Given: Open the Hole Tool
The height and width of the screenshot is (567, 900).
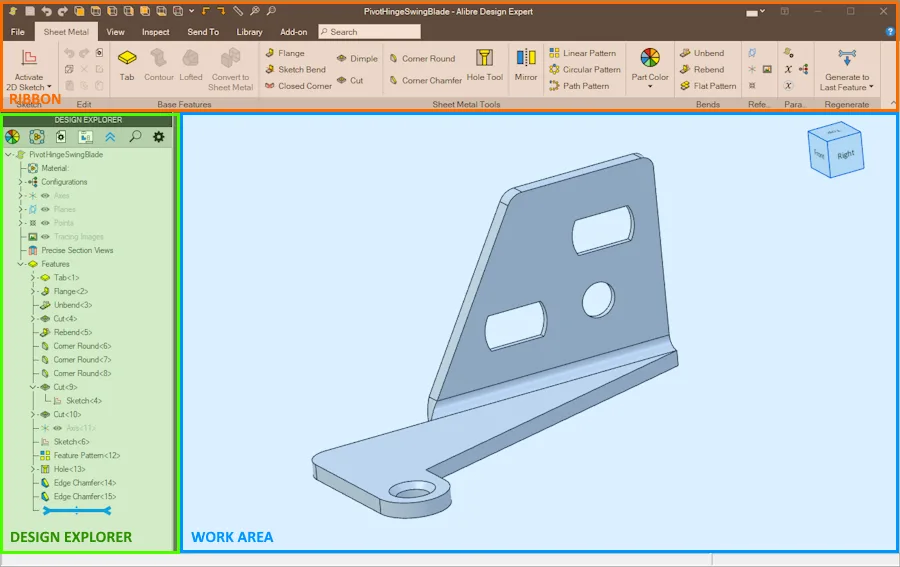Looking at the screenshot, I should pyautogui.click(x=484, y=65).
